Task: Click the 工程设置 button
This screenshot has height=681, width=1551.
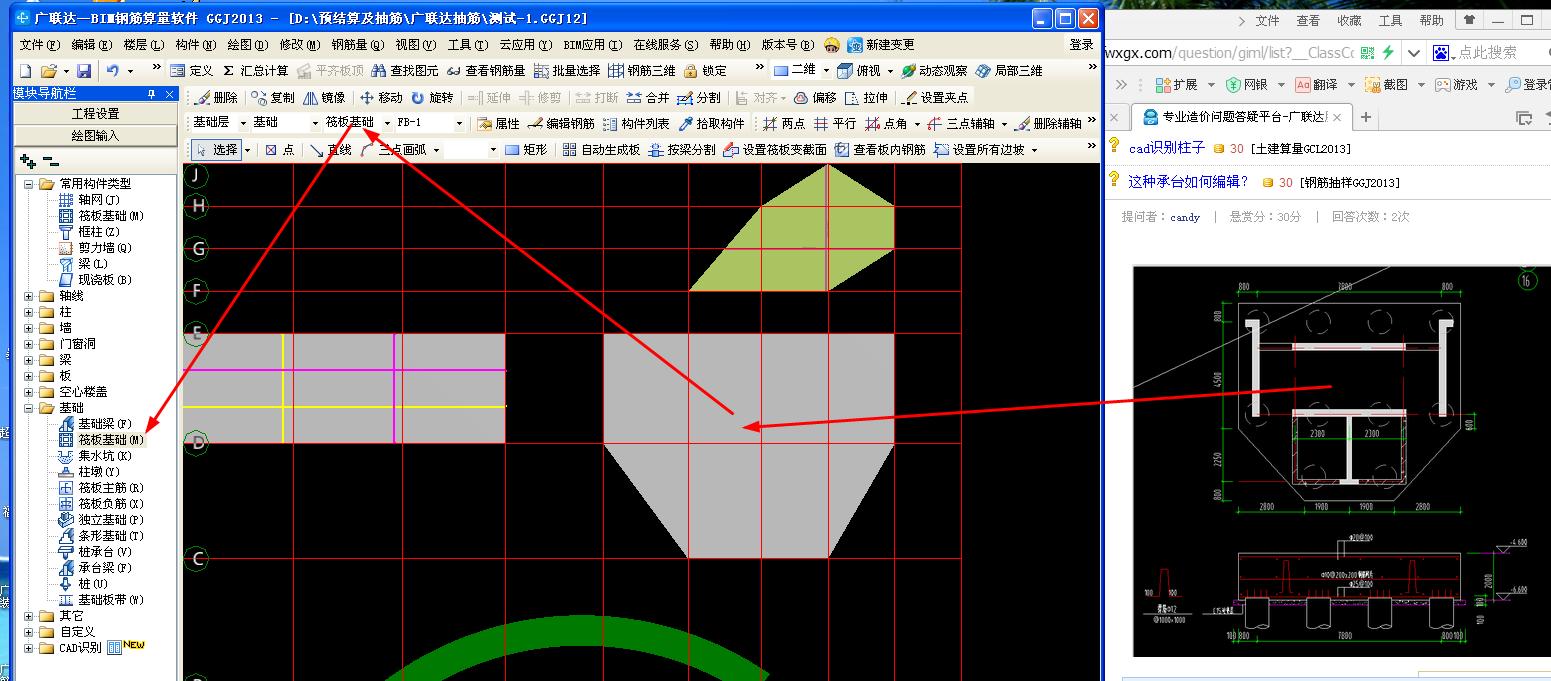Action: pos(95,114)
